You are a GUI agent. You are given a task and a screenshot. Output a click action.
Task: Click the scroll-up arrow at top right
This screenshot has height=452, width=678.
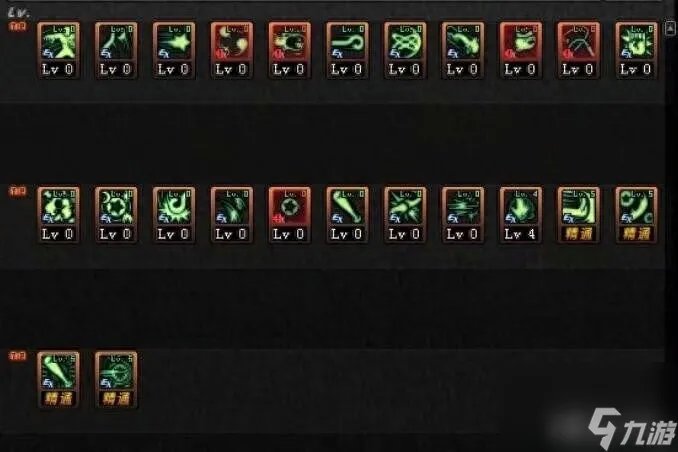pos(670,29)
